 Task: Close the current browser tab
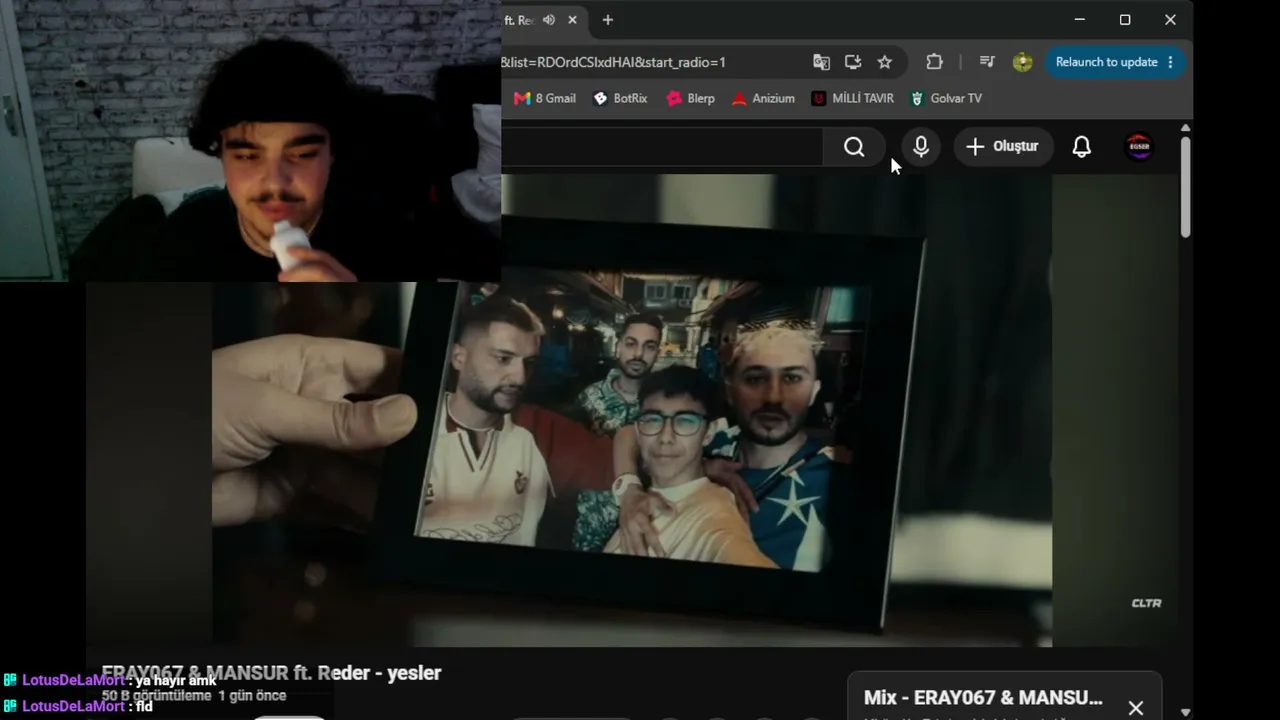tap(573, 20)
